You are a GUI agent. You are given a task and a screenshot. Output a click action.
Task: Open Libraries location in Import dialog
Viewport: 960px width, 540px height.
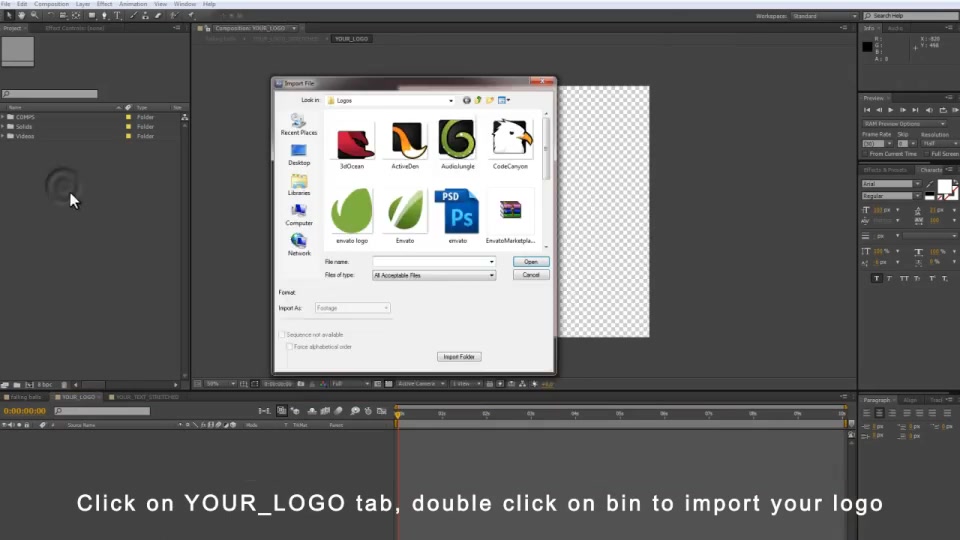point(299,185)
